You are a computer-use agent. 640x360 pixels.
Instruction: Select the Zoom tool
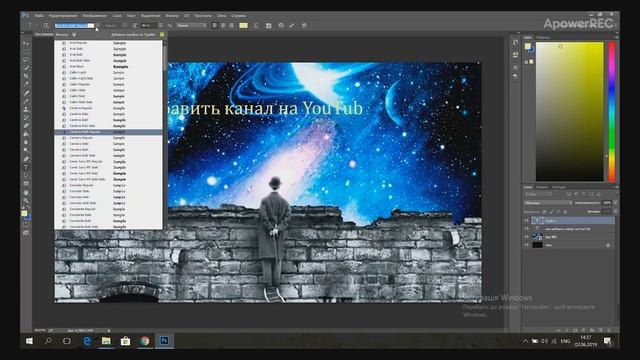(27, 200)
